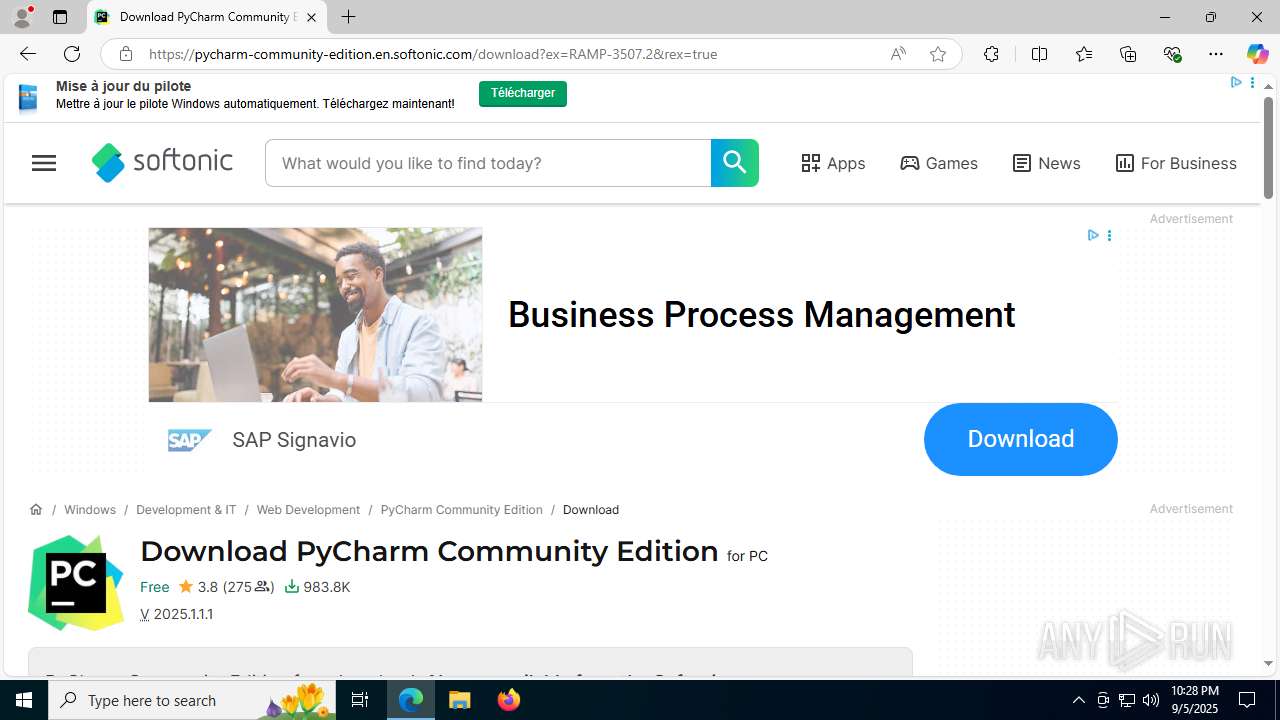1280x720 pixels.
Task: Open the Games menu
Action: (939, 163)
